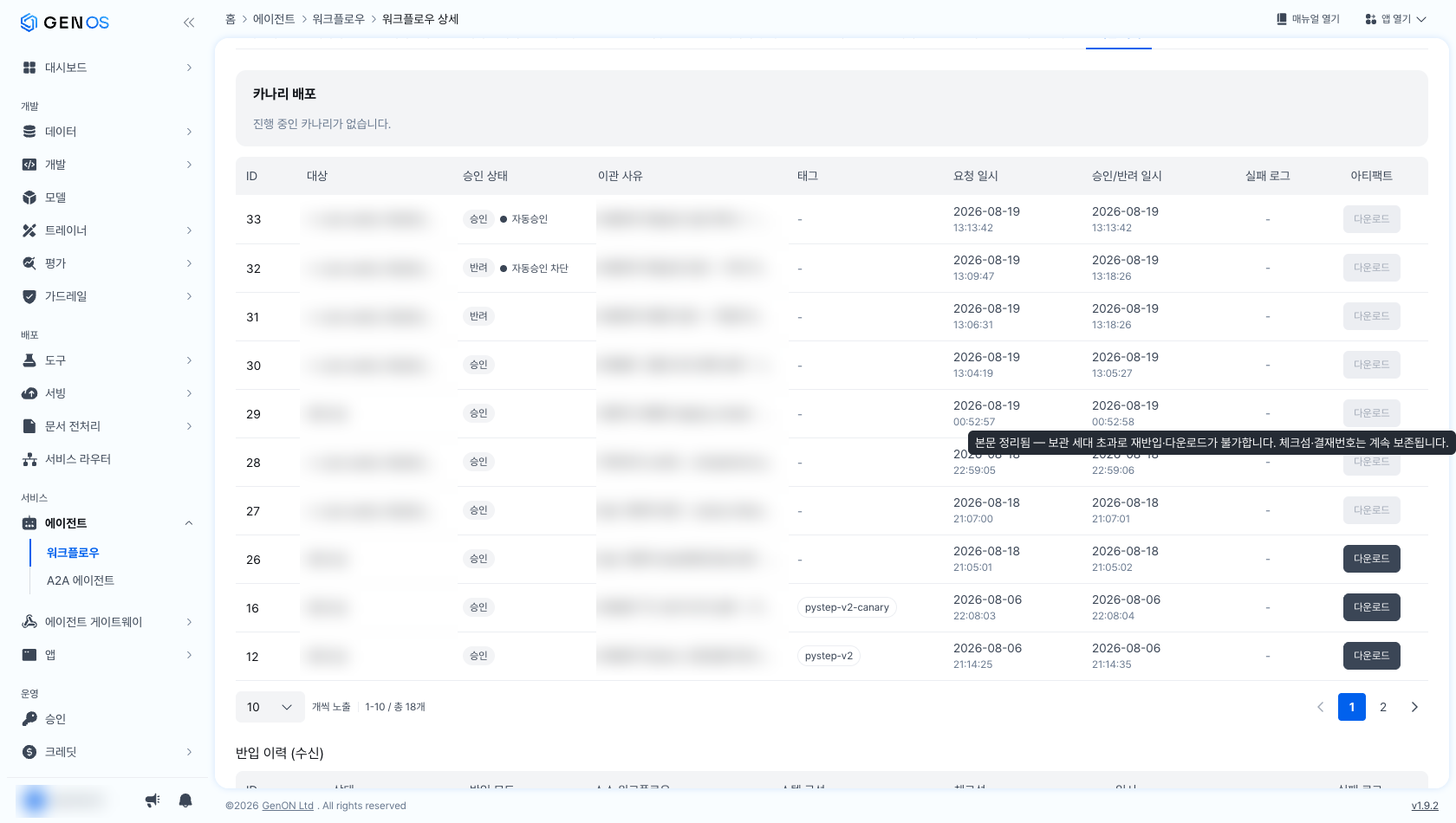Go to 워크플로우 breadcrumb link

coord(339,19)
